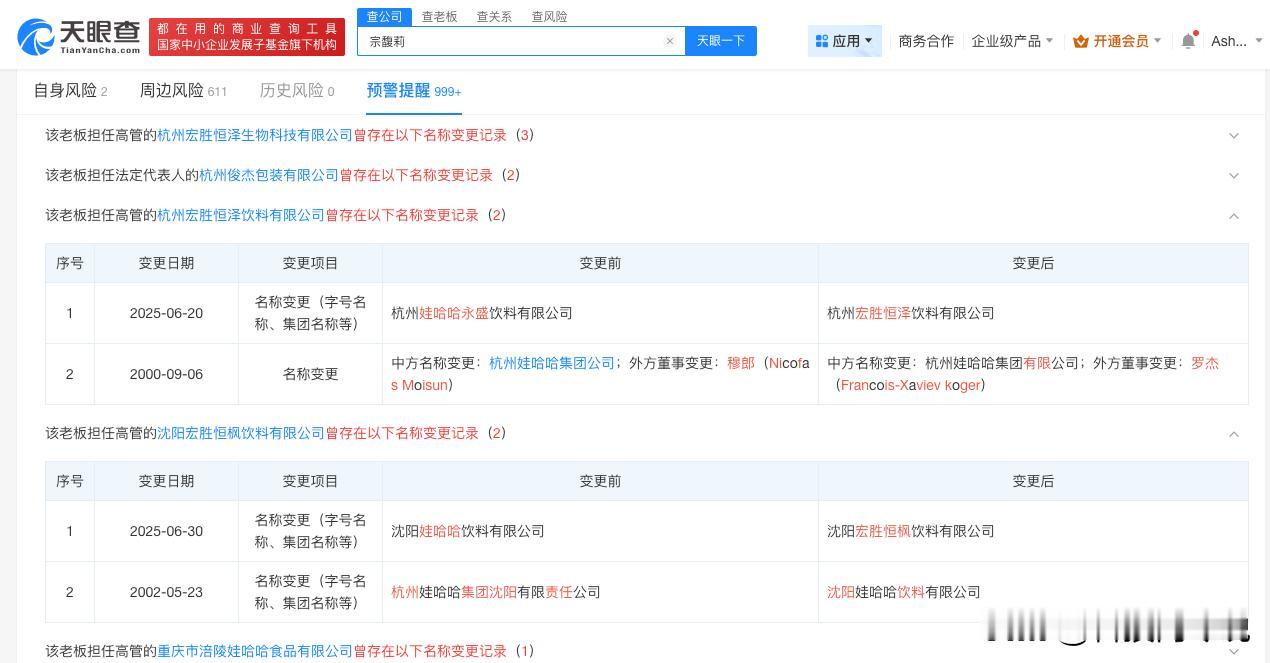Select the 查风险 search tab
This screenshot has height=663, width=1270.
[x=549, y=16]
